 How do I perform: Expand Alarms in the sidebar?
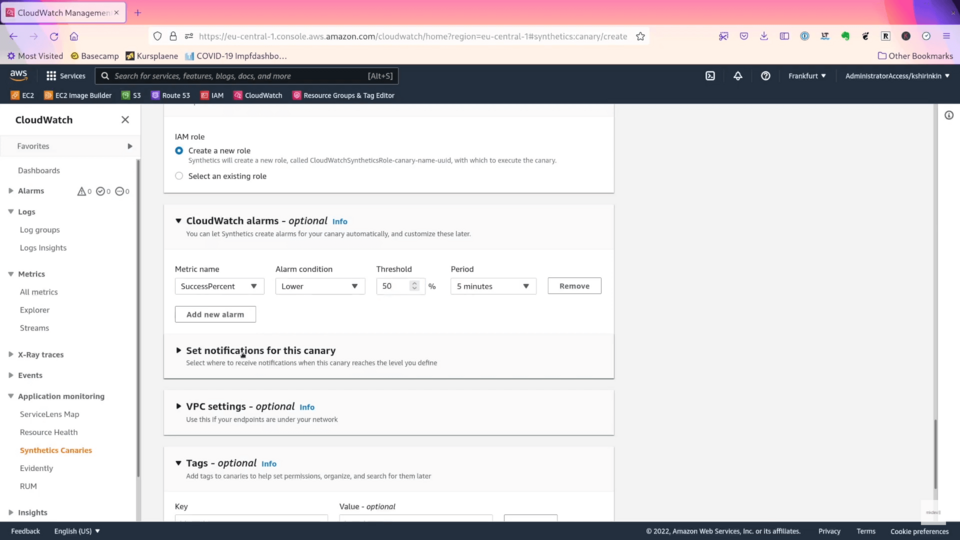[10, 191]
